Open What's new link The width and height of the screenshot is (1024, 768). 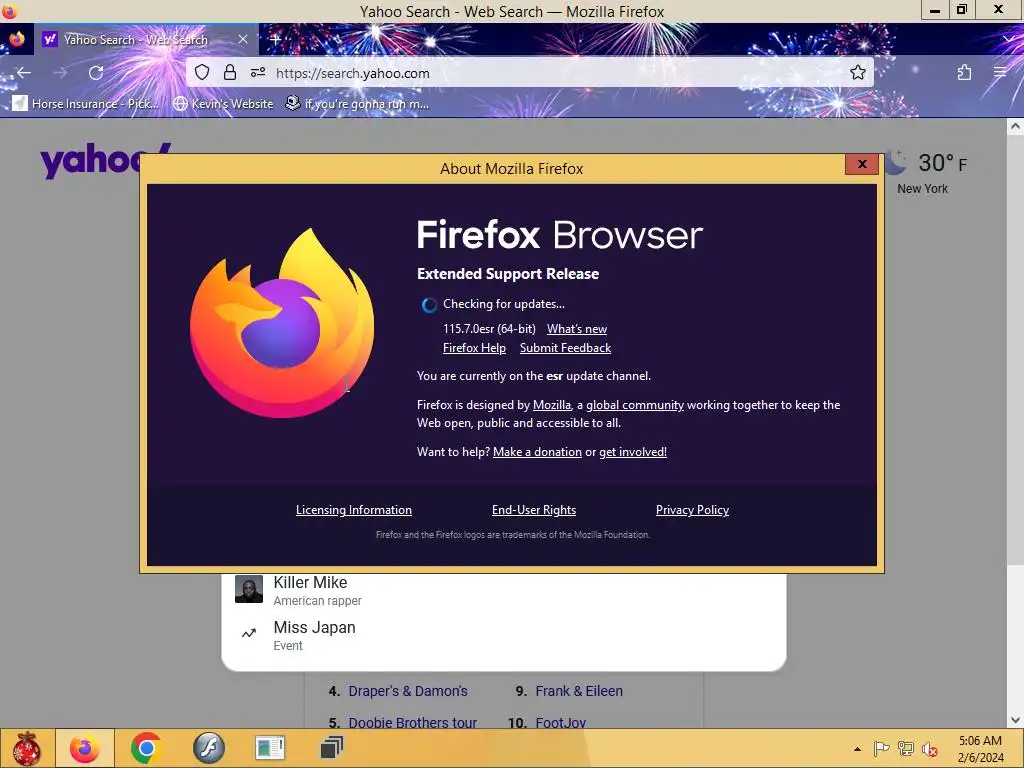(x=577, y=328)
